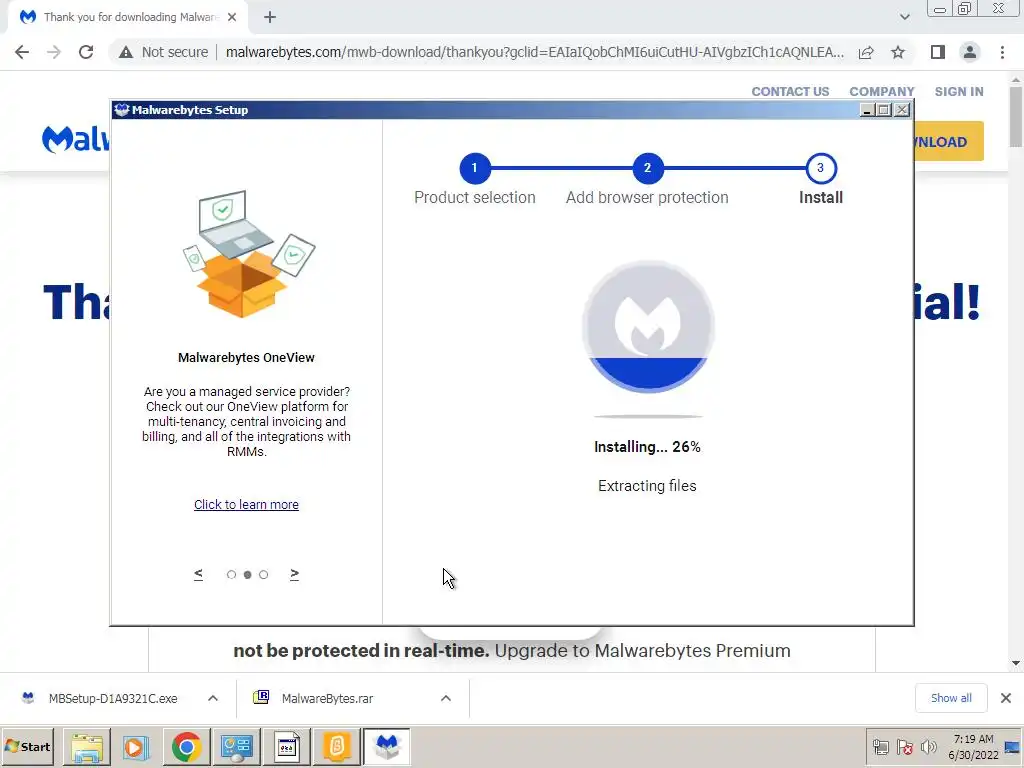Click the Malwarebytes Setup title bar icon
This screenshot has width=1024, height=768.
[121, 110]
